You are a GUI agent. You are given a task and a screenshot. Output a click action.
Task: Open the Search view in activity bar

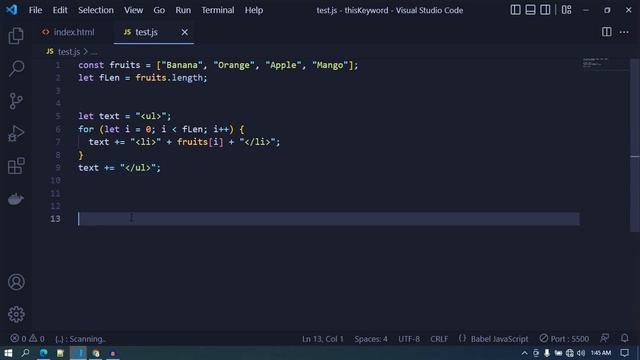click(16, 68)
